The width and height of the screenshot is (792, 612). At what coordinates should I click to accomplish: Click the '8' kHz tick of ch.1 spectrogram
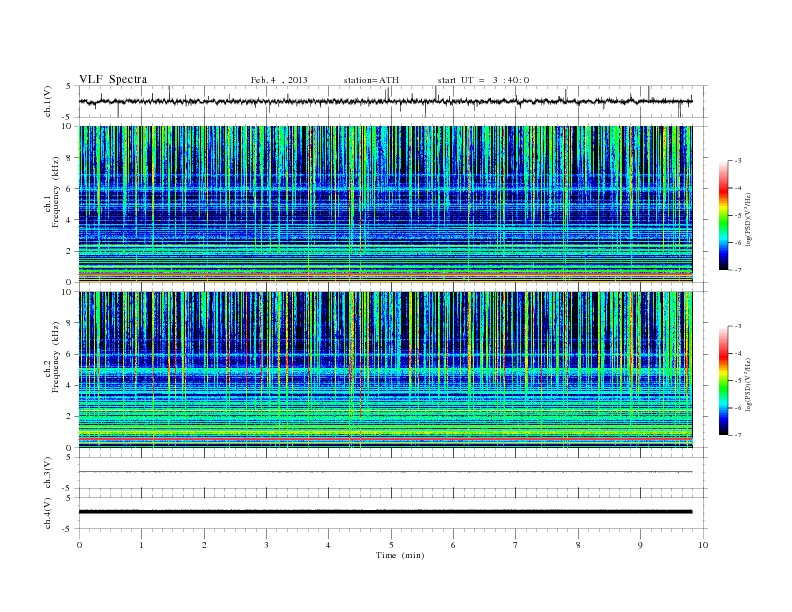69,158
